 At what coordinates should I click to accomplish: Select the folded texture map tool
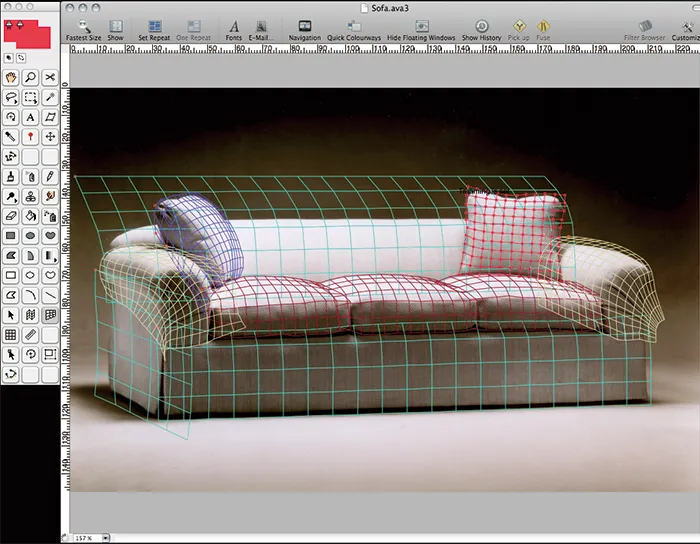(30, 315)
